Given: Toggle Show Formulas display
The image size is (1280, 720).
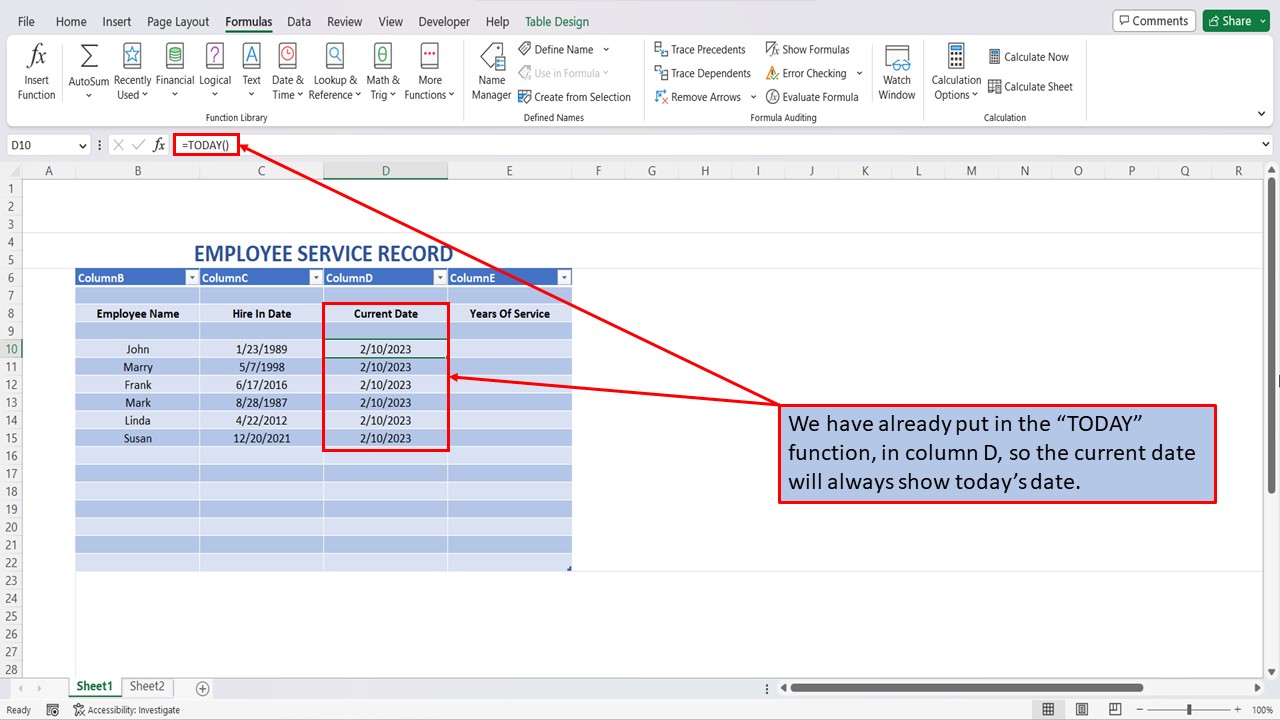Looking at the screenshot, I should pos(808,48).
